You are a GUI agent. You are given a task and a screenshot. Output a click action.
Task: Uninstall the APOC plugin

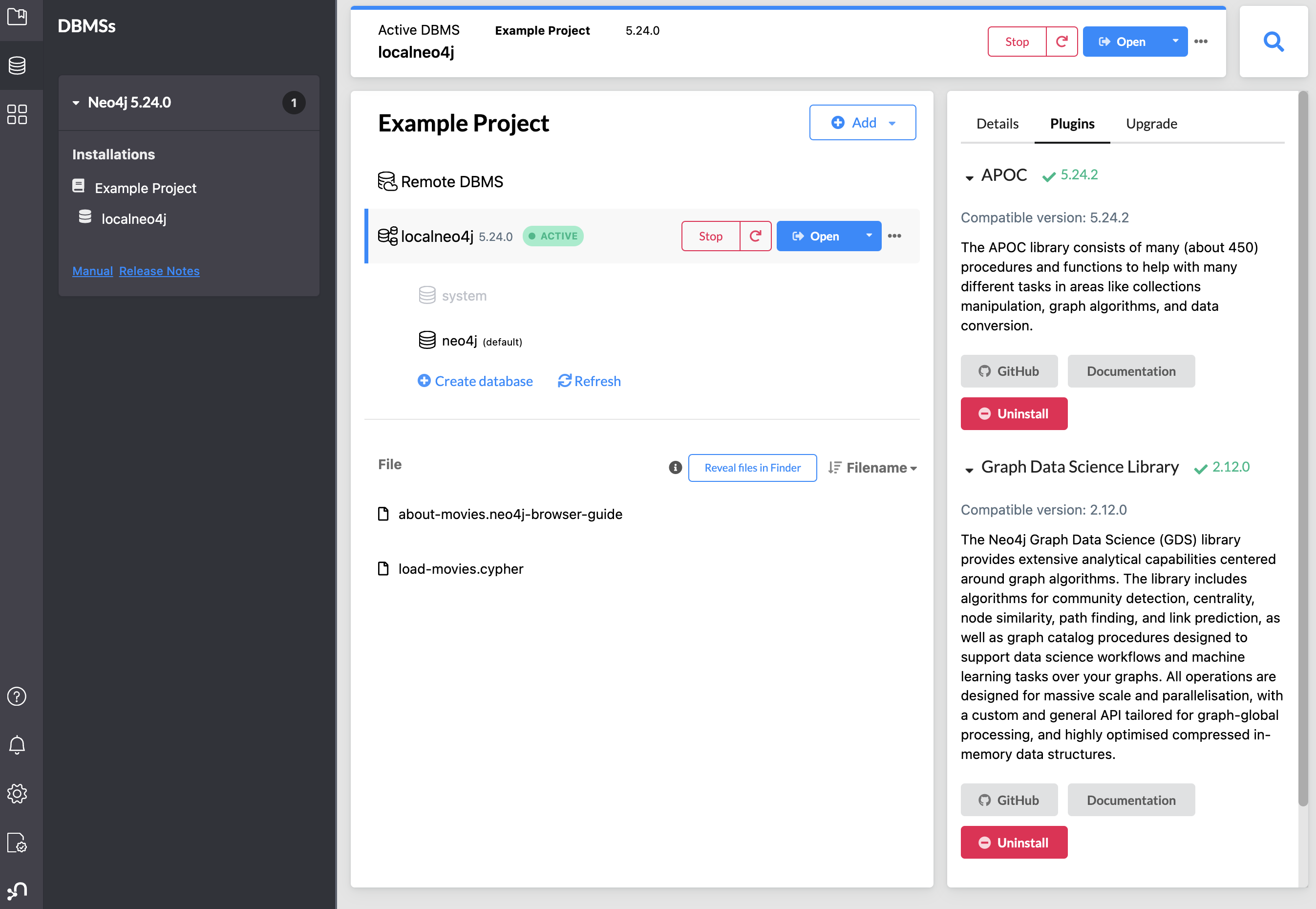(x=1014, y=413)
